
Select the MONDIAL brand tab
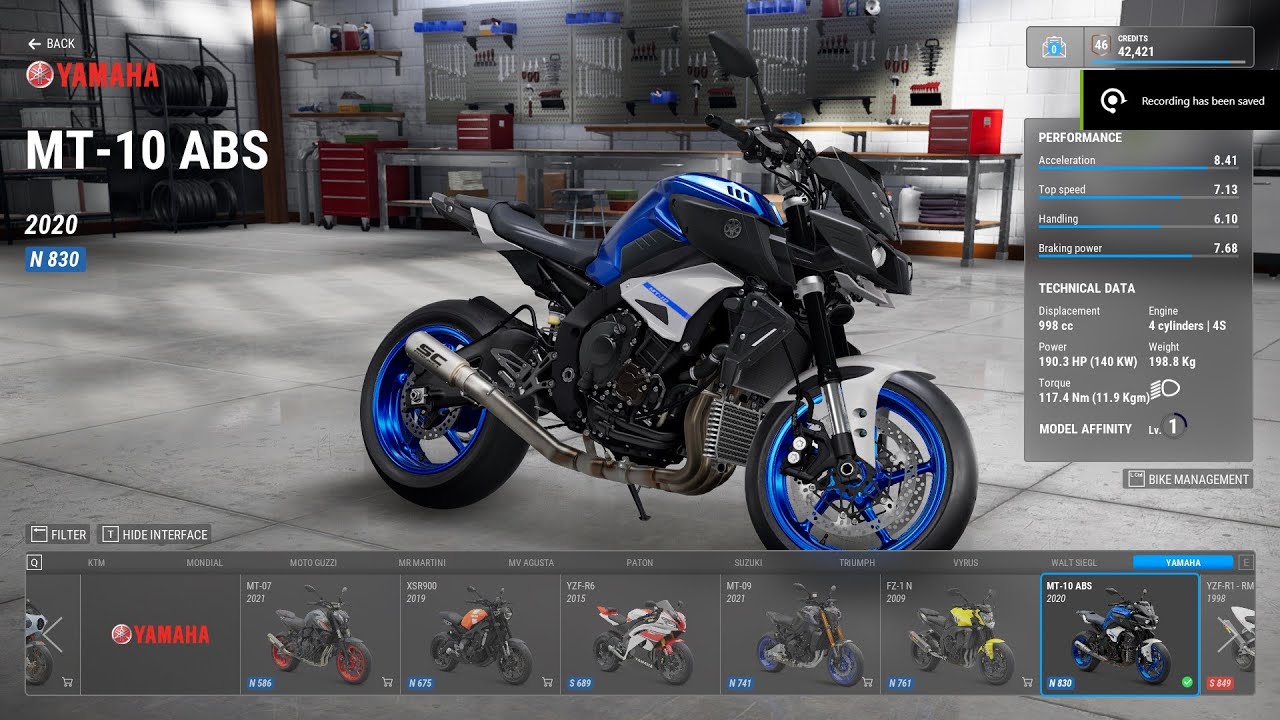(x=205, y=563)
